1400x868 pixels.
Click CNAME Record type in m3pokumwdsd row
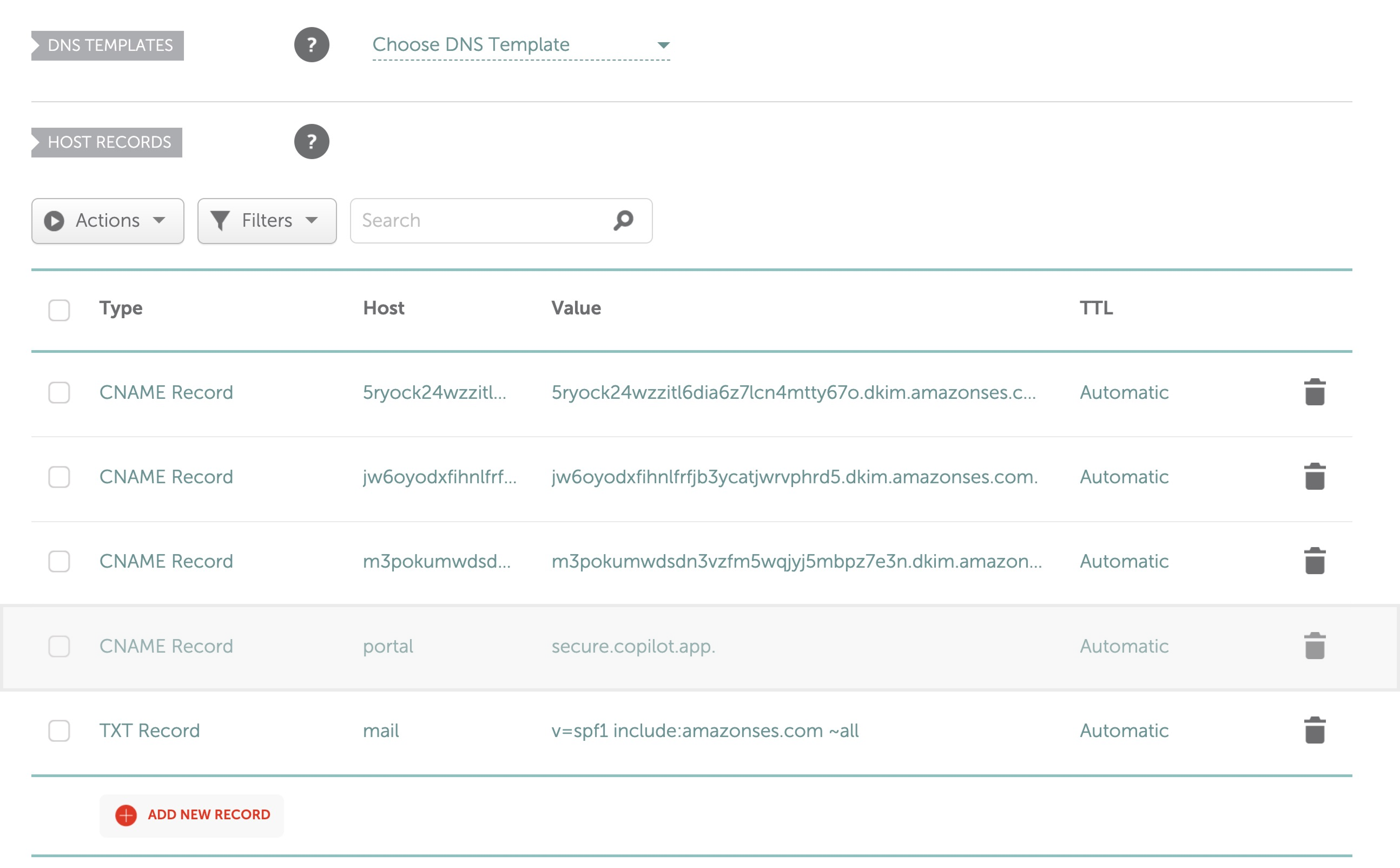click(166, 561)
